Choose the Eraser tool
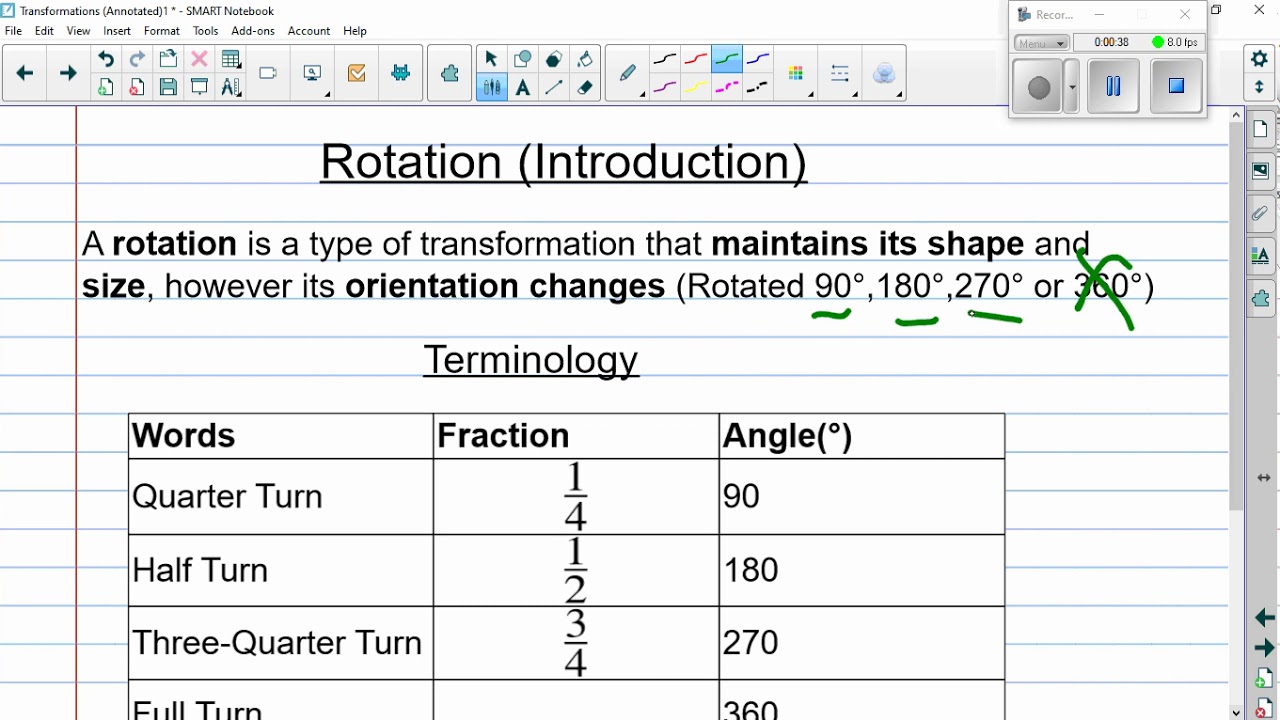The width and height of the screenshot is (1280, 720). pyautogui.click(x=585, y=88)
